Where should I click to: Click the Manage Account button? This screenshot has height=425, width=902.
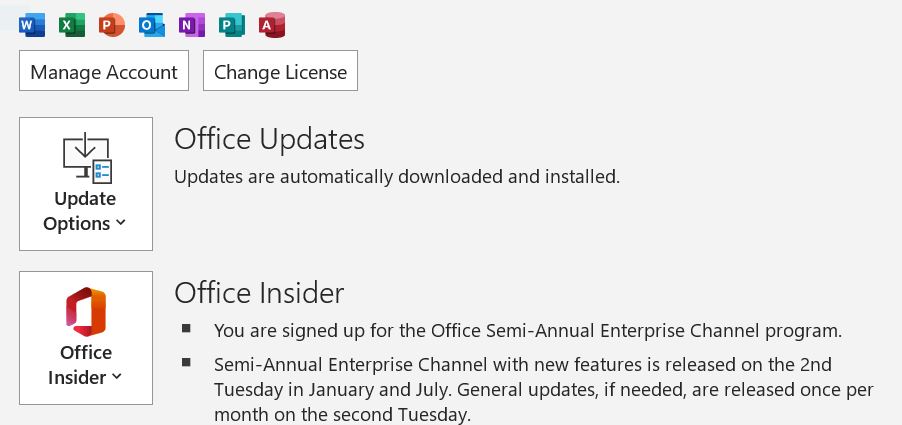(104, 71)
